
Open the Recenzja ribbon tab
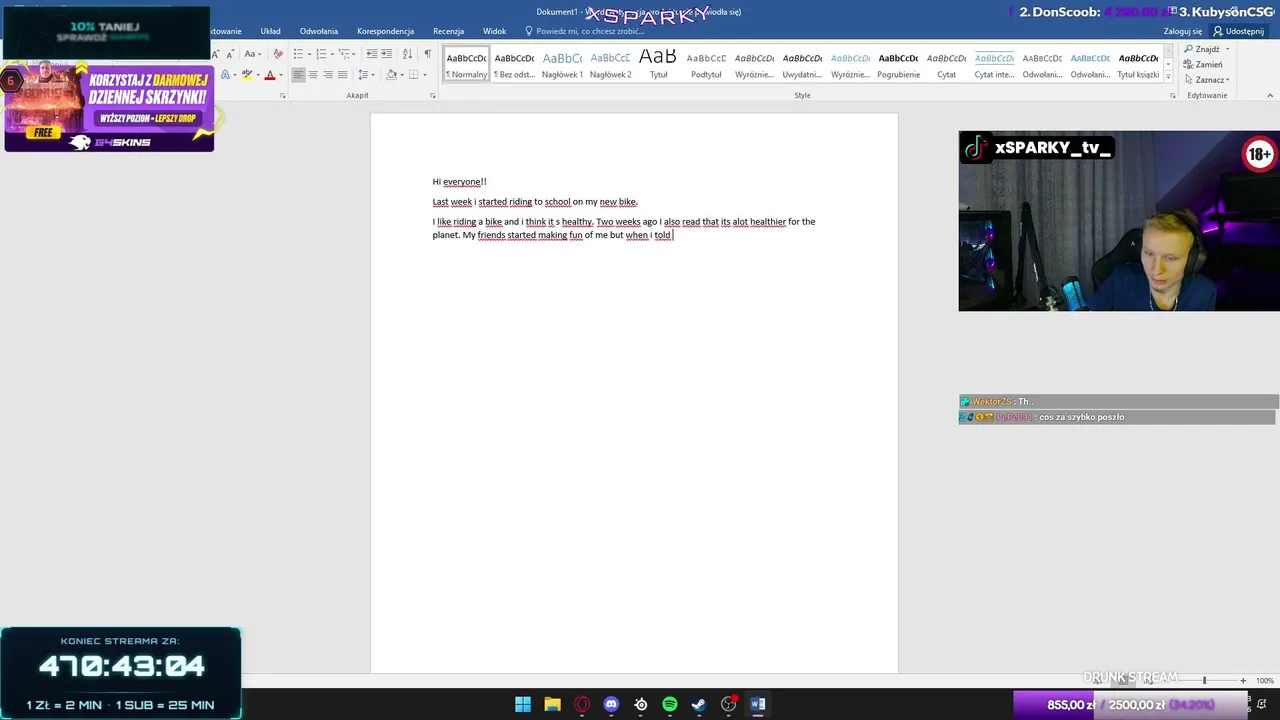[x=448, y=31]
